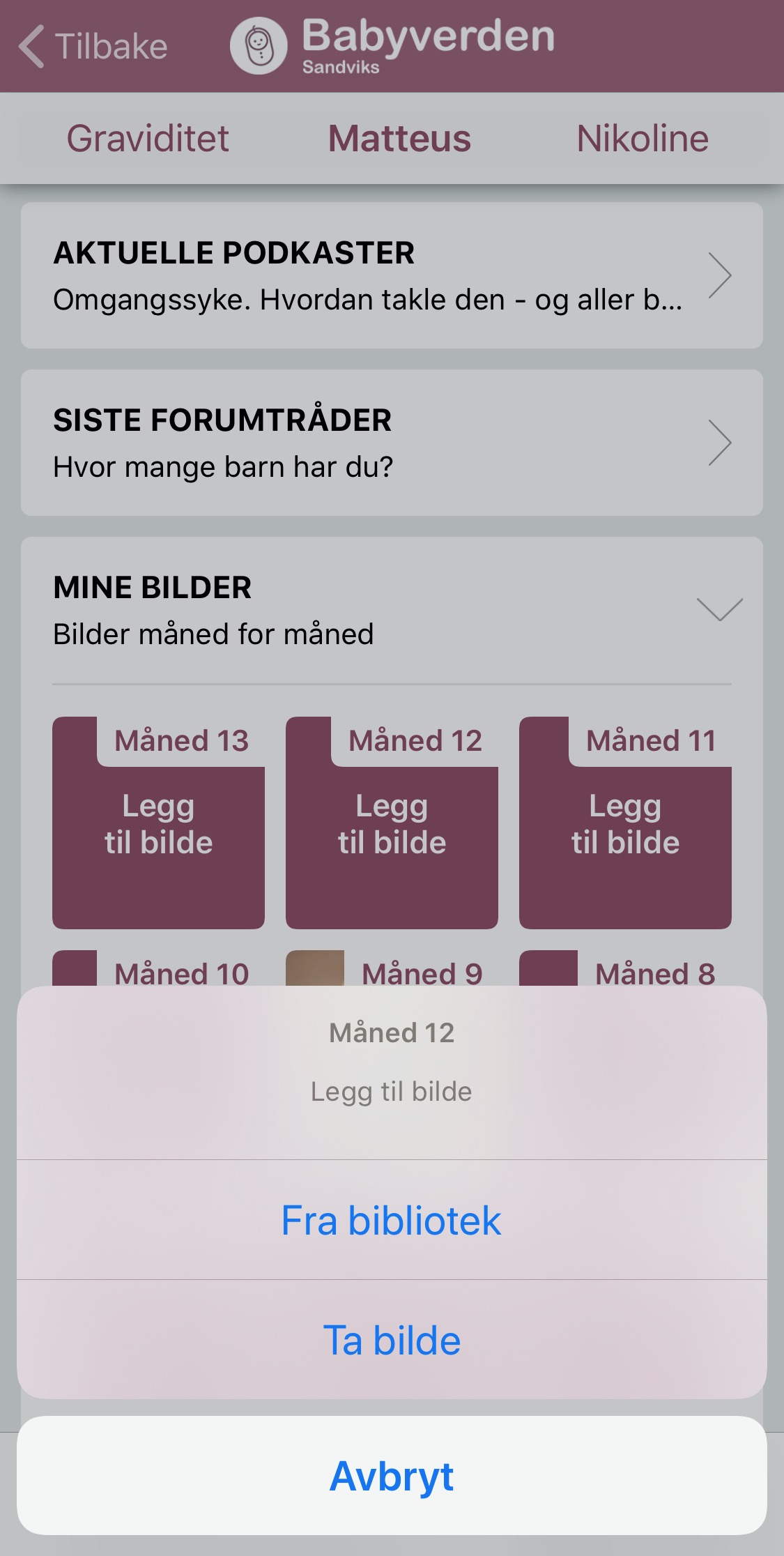Screen dimensions: 784x1556
Task: Tap the Babyverden title text
Action: [428, 36]
